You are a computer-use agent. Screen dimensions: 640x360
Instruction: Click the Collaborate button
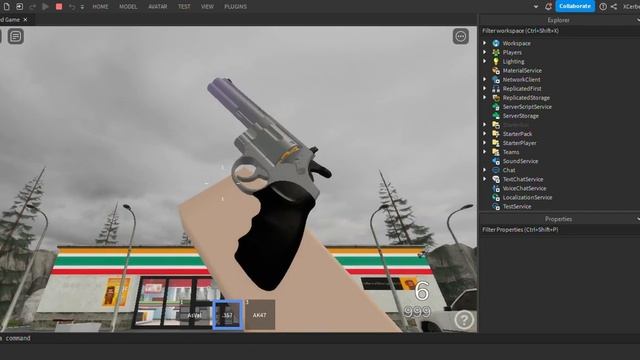575,6
